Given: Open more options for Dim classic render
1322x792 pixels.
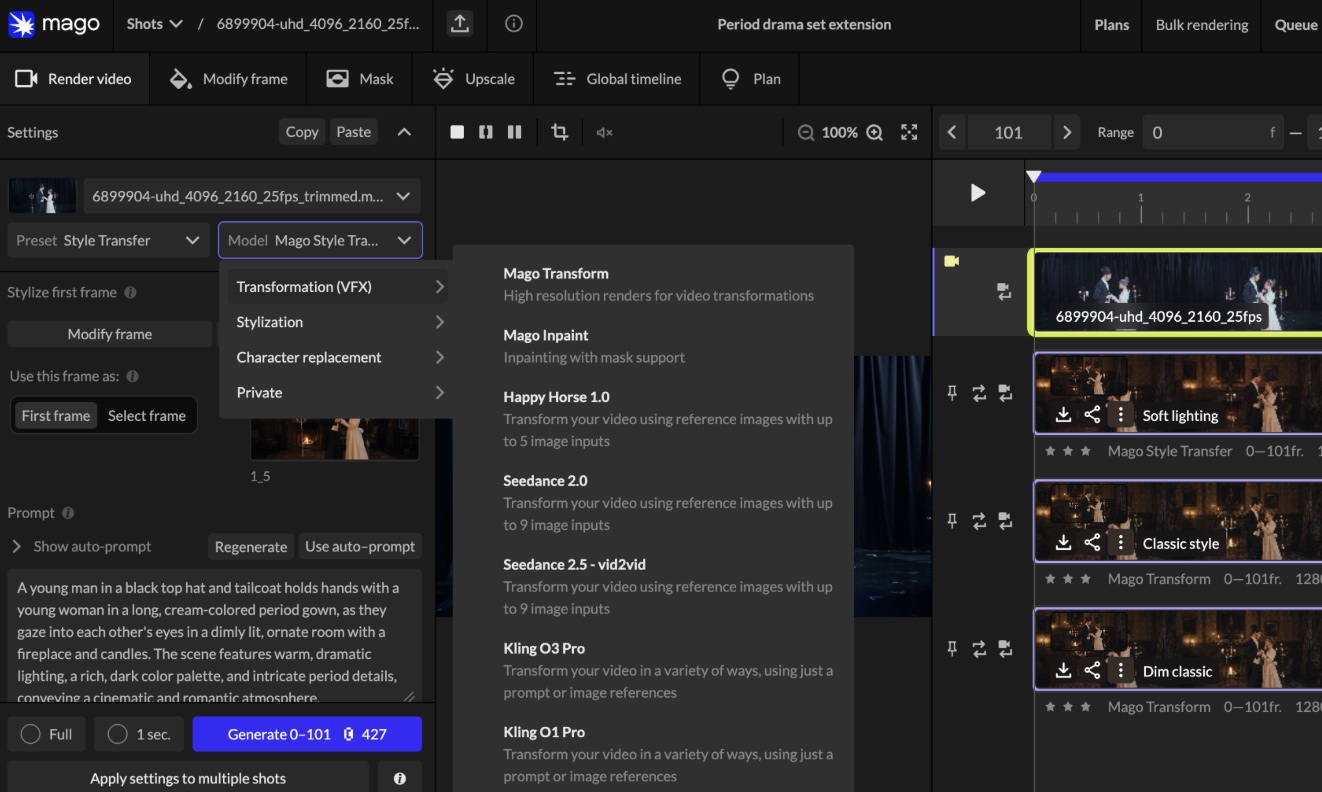Looking at the screenshot, I should pyautogui.click(x=1121, y=671).
